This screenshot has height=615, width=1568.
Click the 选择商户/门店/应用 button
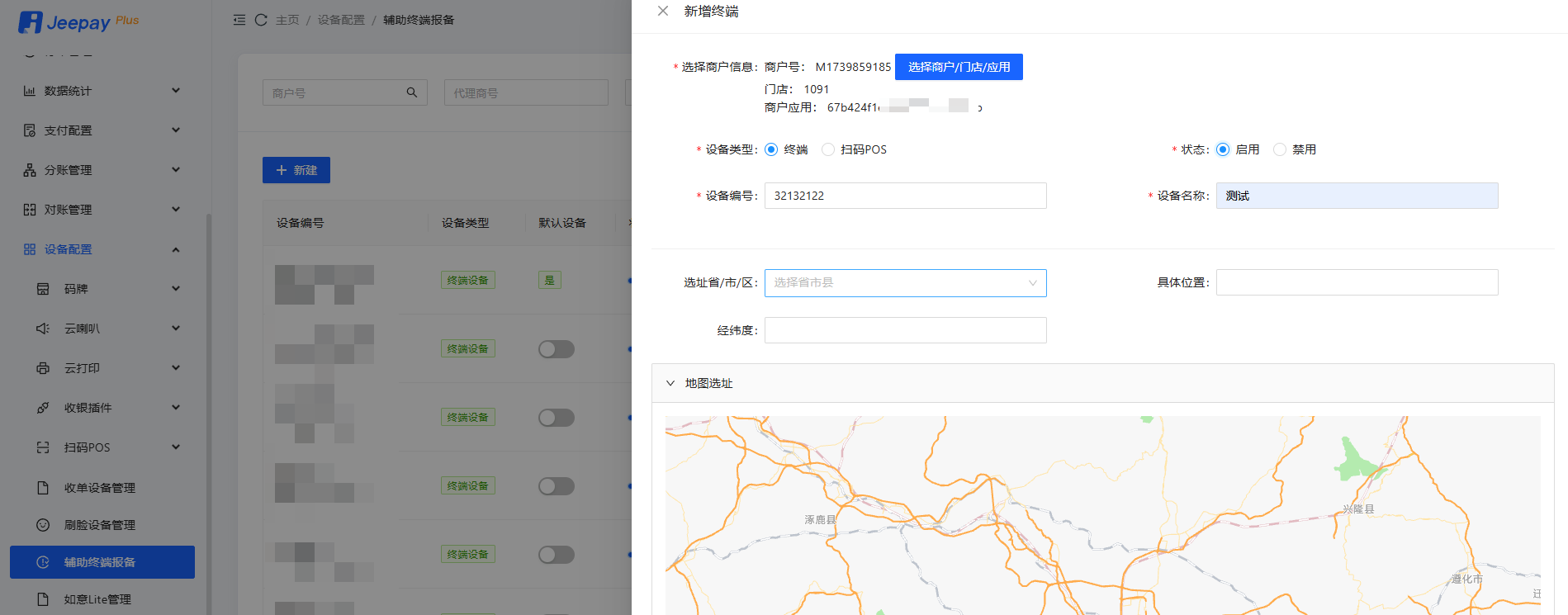[x=959, y=67]
